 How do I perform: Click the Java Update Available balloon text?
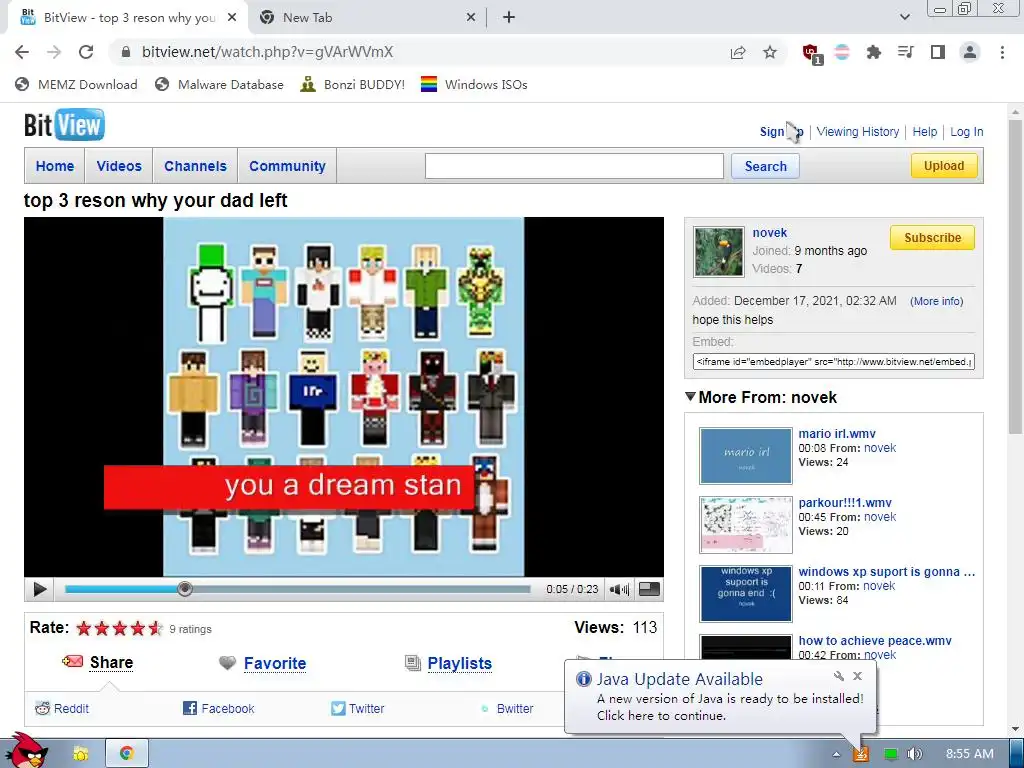click(680, 679)
